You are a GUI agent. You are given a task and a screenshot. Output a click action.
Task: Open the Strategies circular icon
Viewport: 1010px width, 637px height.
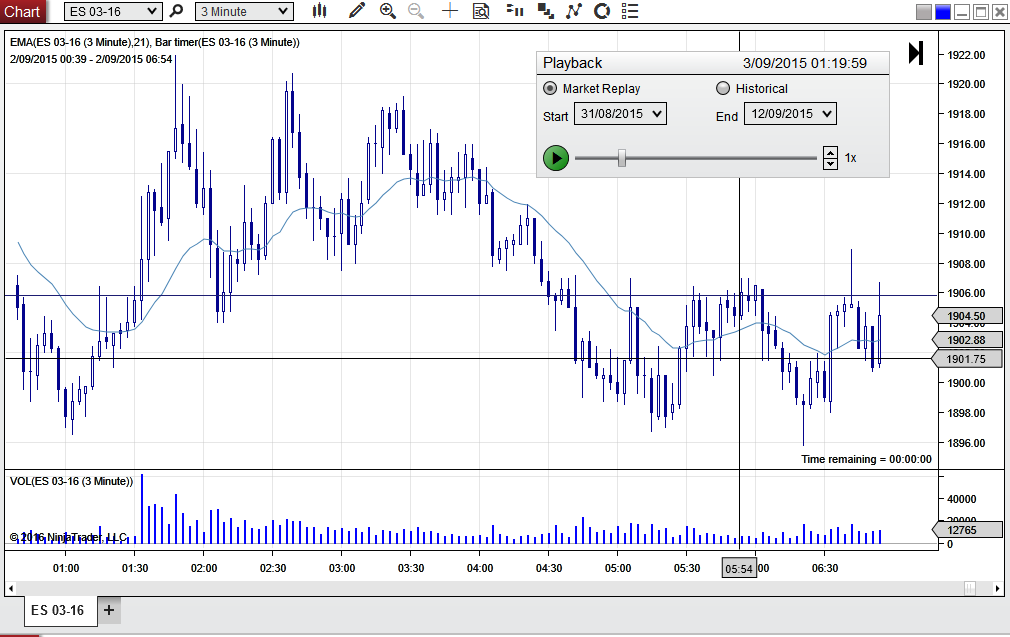point(602,11)
